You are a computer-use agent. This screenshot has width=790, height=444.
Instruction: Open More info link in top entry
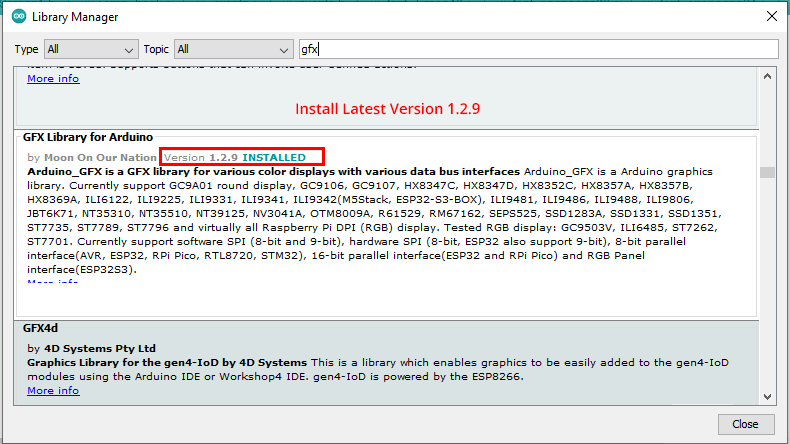[x=53, y=79]
